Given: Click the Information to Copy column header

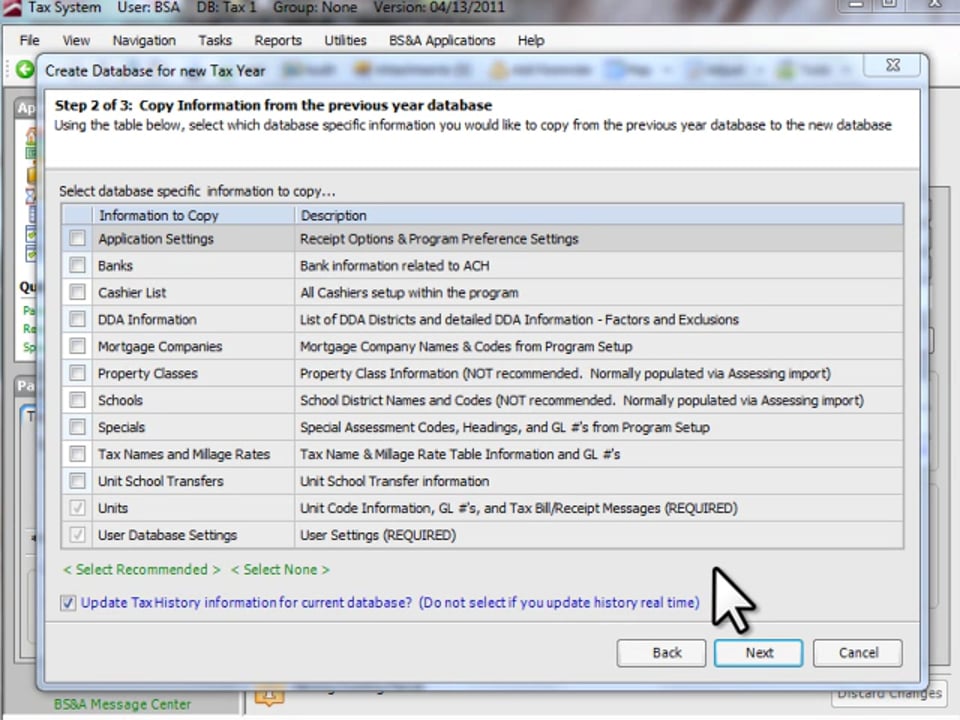Looking at the screenshot, I should click(193, 215).
